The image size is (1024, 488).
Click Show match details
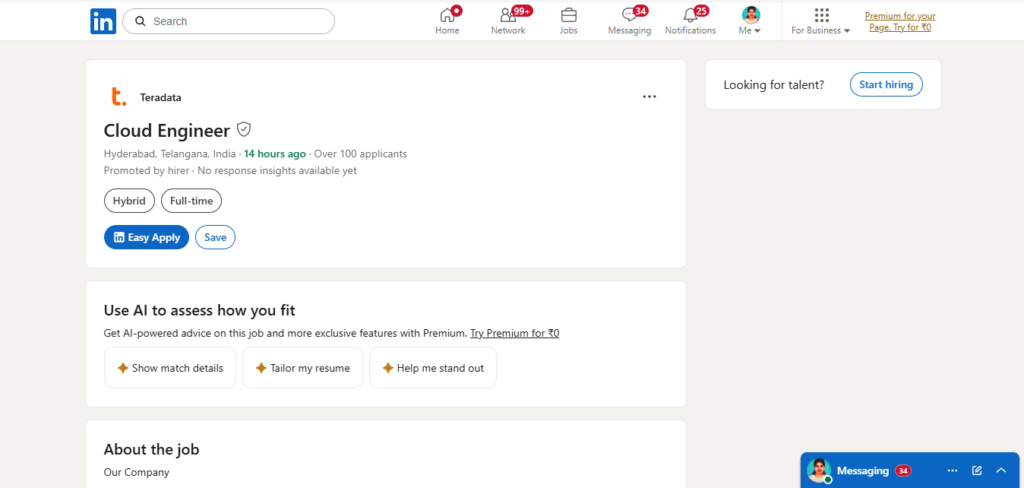pos(170,368)
